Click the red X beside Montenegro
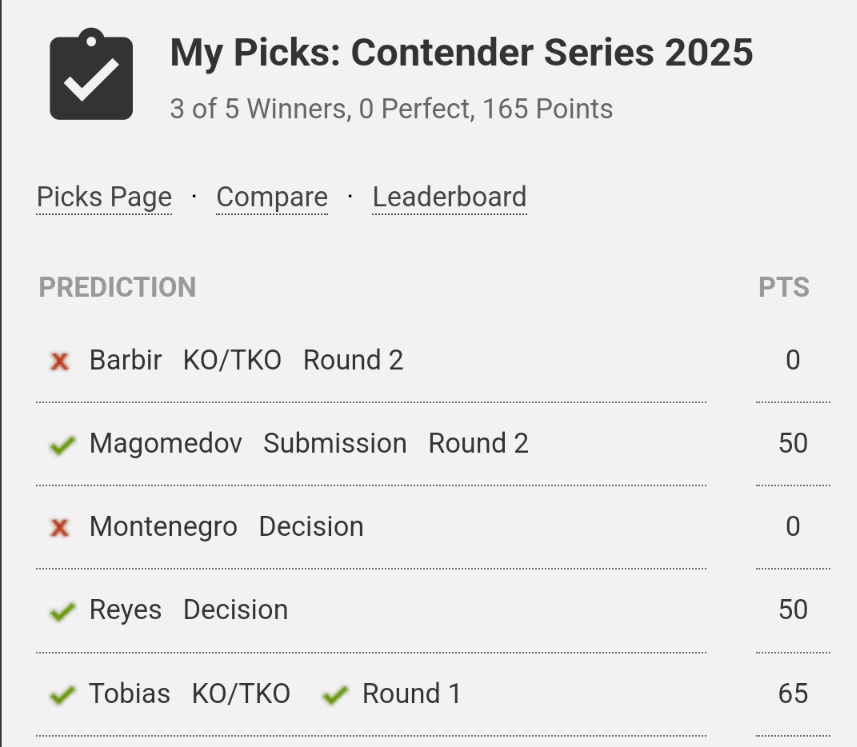The image size is (857, 747). 60,527
